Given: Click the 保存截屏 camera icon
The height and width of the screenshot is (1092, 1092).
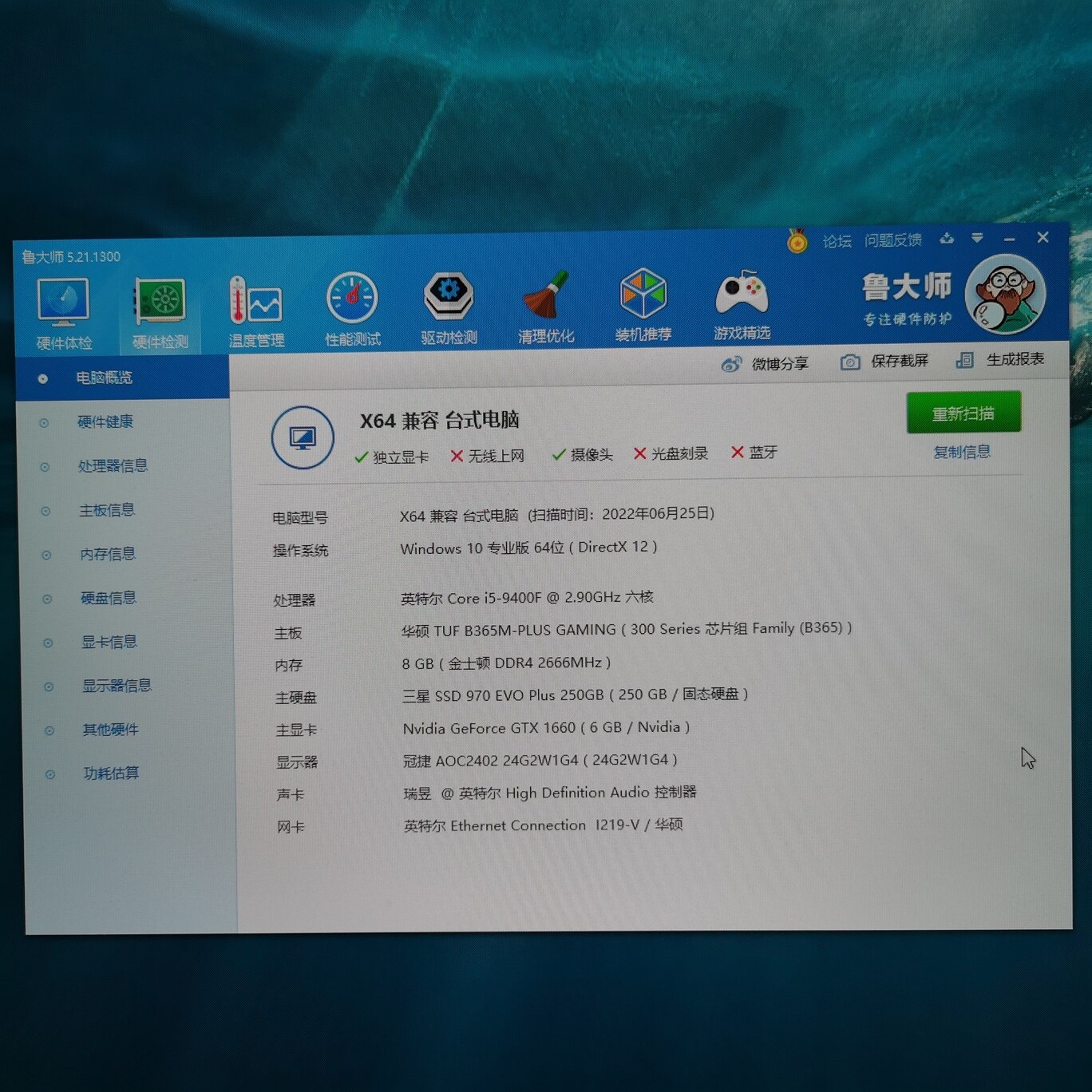Looking at the screenshot, I should pos(850,362).
